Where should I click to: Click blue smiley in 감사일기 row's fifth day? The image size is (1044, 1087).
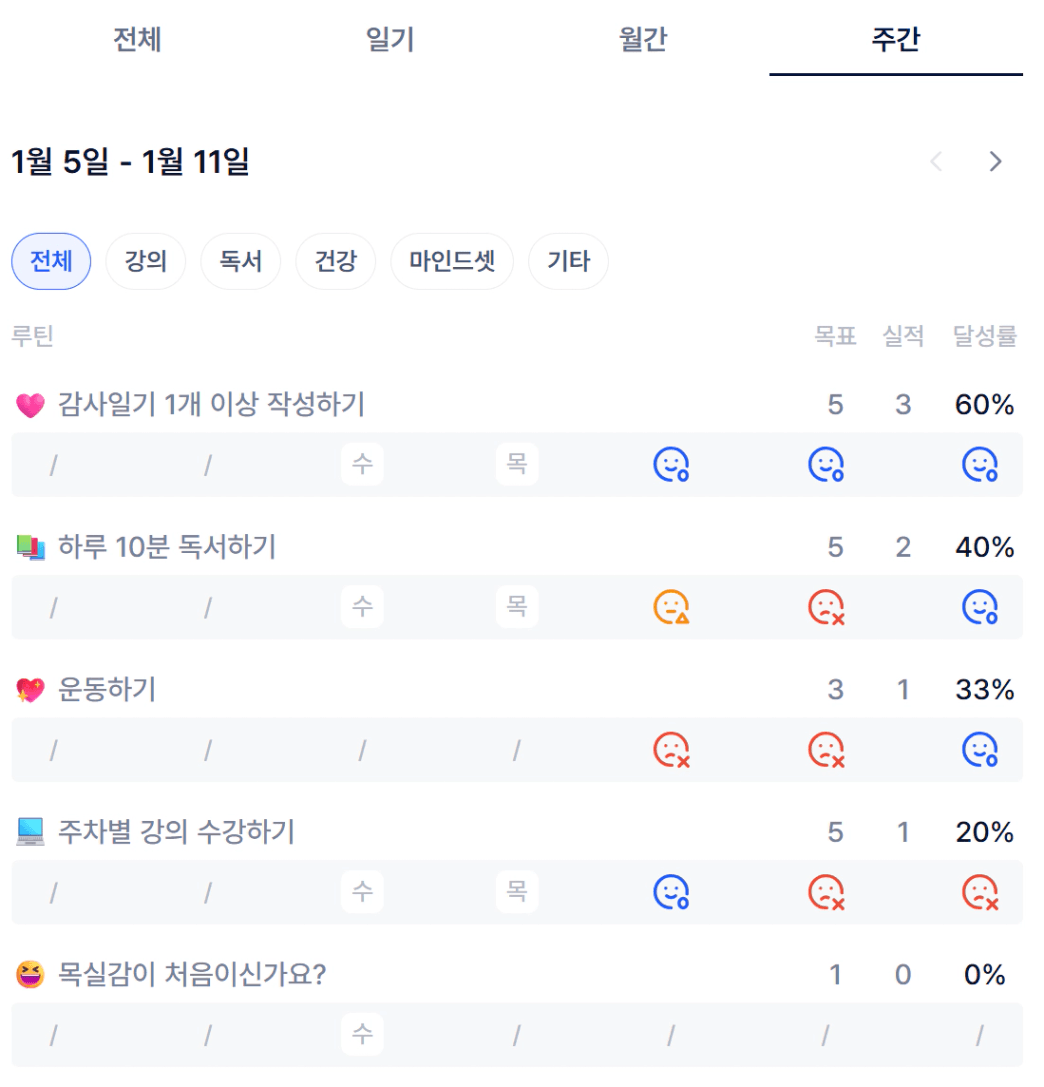tap(671, 464)
